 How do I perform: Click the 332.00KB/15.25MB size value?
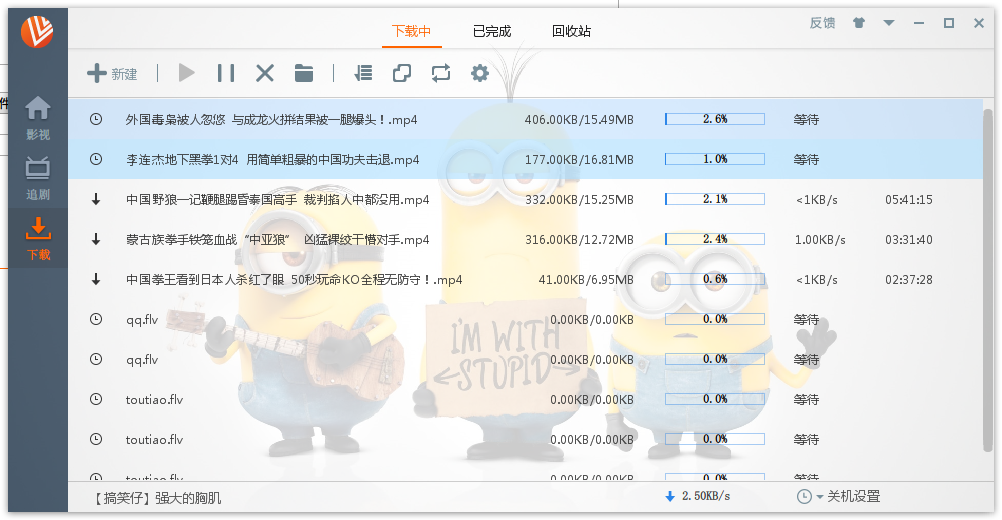tap(579, 200)
